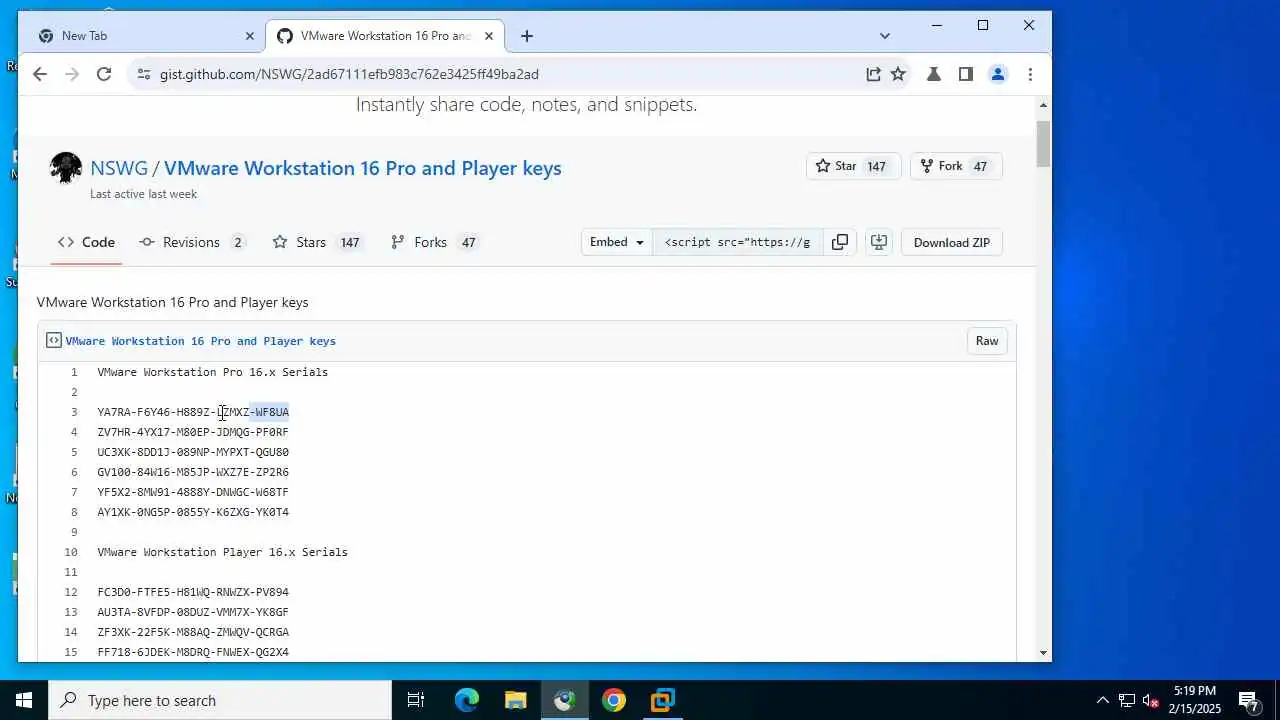
Task: Open File Explorer from the taskbar
Action: pyautogui.click(x=515, y=700)
